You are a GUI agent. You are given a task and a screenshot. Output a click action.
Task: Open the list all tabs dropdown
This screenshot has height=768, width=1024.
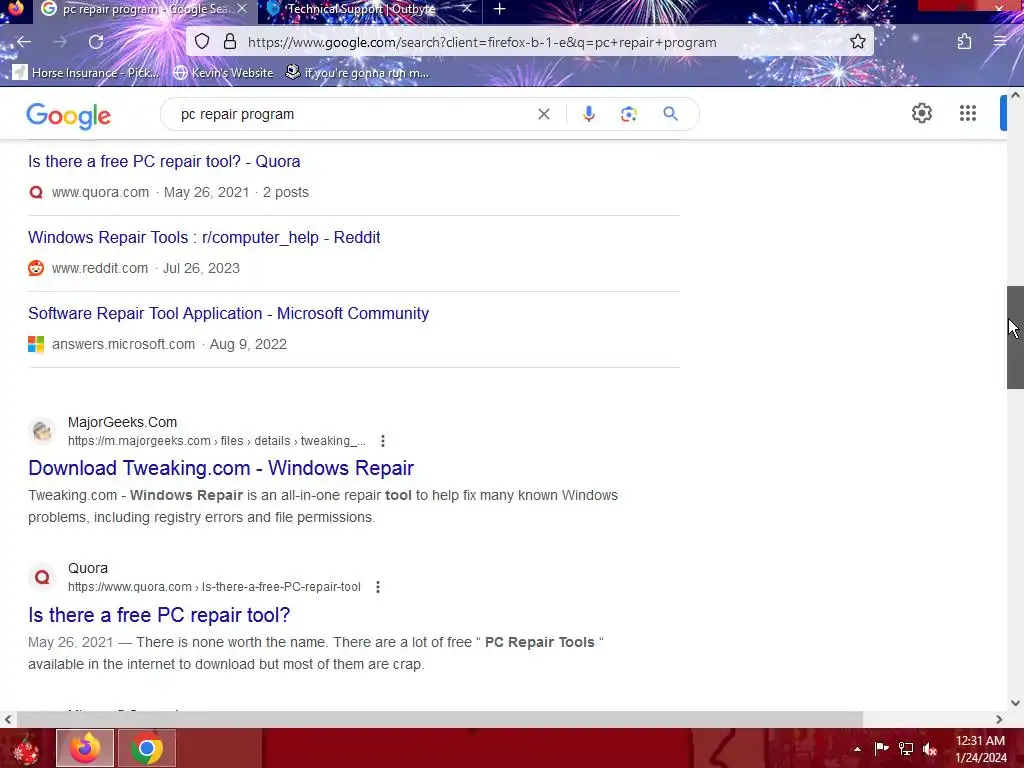point(872,8)
